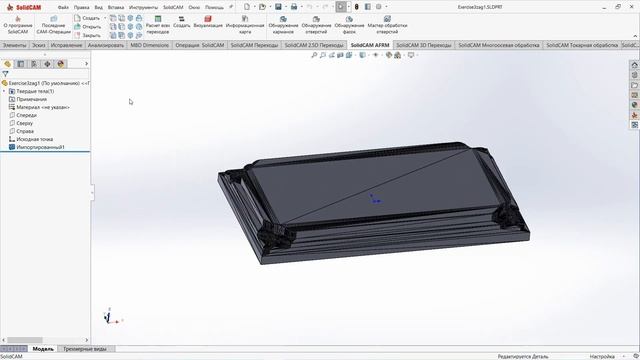
Task: Open Мастер обработки отверстий wizard
Action: click(x=387, y=25)
